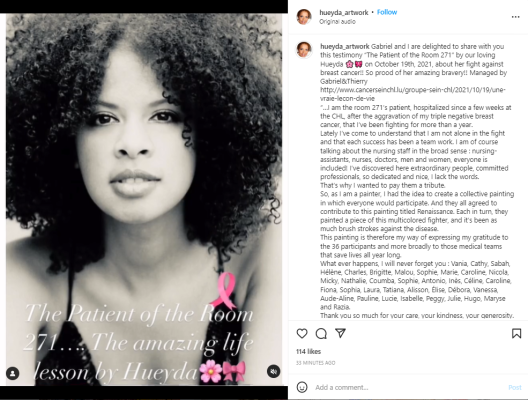Open the three-dot more options menu
The image size is (528, 400).
516,17
